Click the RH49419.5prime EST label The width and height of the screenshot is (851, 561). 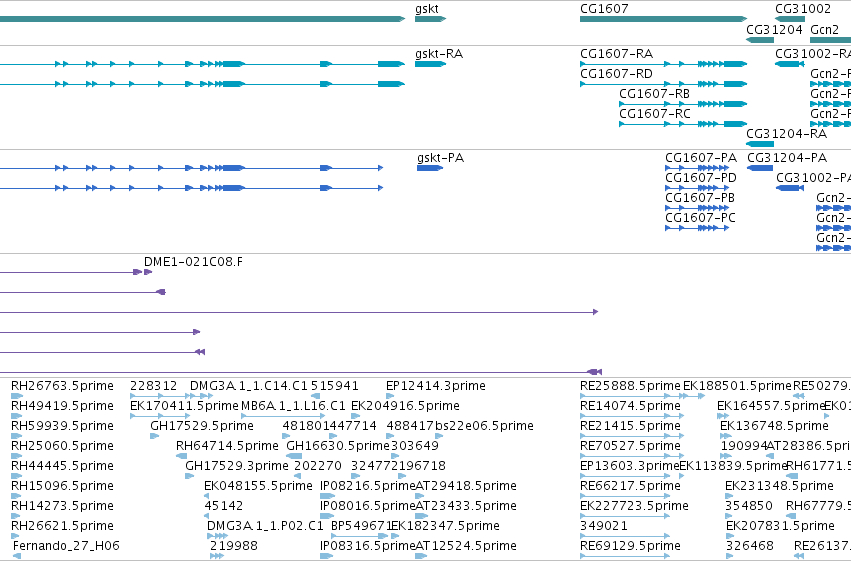tap(62, 406)
